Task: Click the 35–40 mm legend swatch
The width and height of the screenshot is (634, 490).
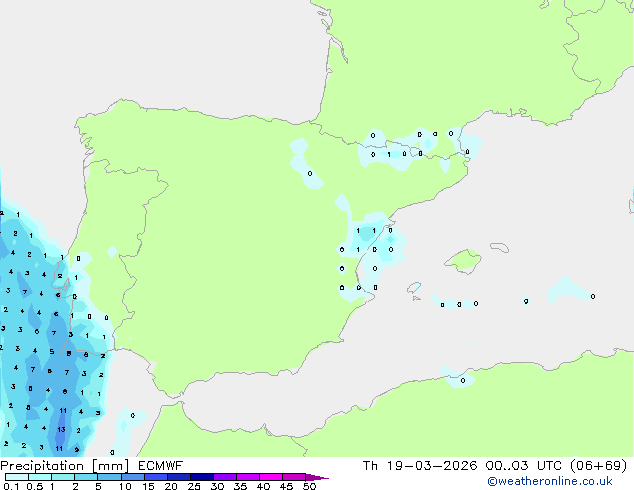Action: (248, 477)
